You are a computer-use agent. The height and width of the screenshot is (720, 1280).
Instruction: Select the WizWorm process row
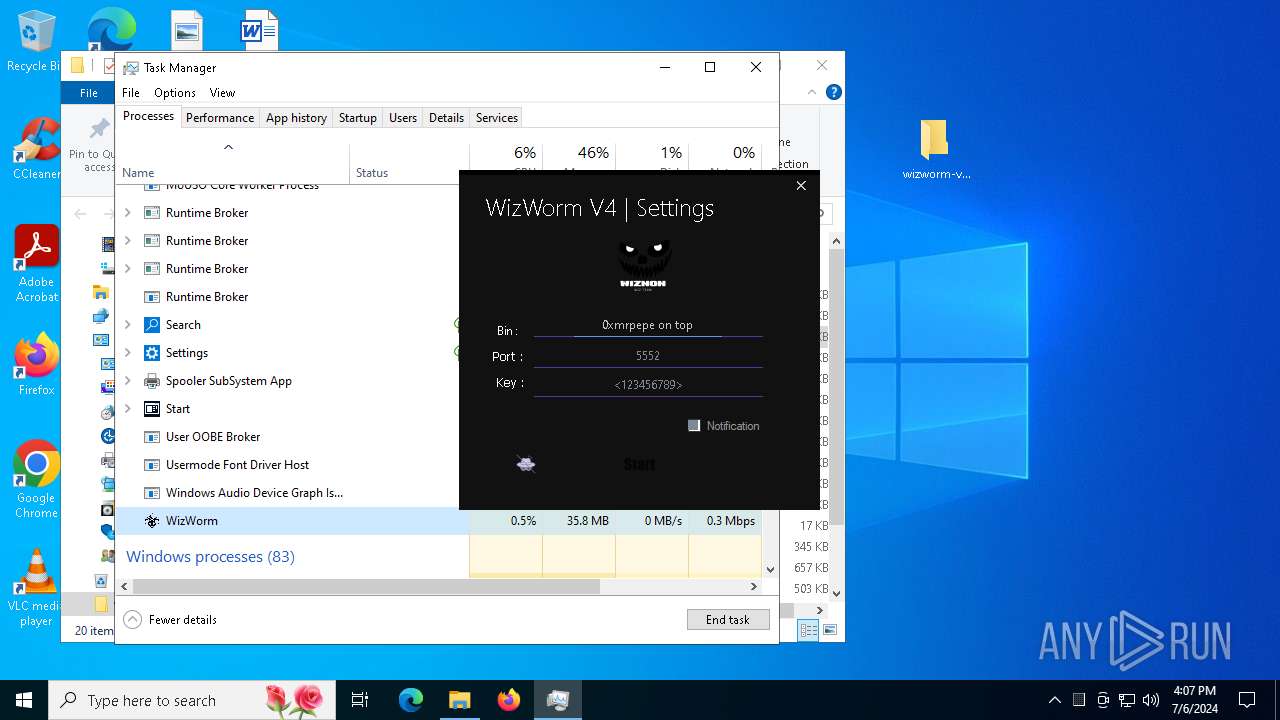440,521
